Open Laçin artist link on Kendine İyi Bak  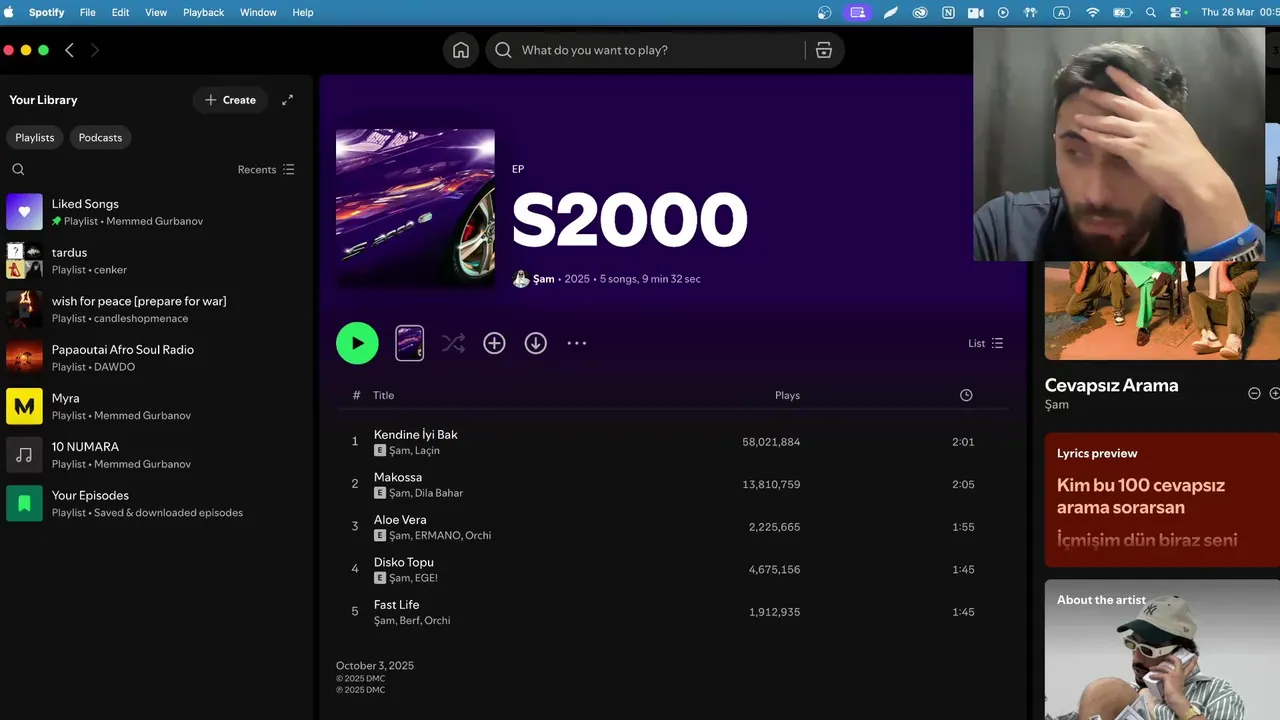tap(427, 451)
